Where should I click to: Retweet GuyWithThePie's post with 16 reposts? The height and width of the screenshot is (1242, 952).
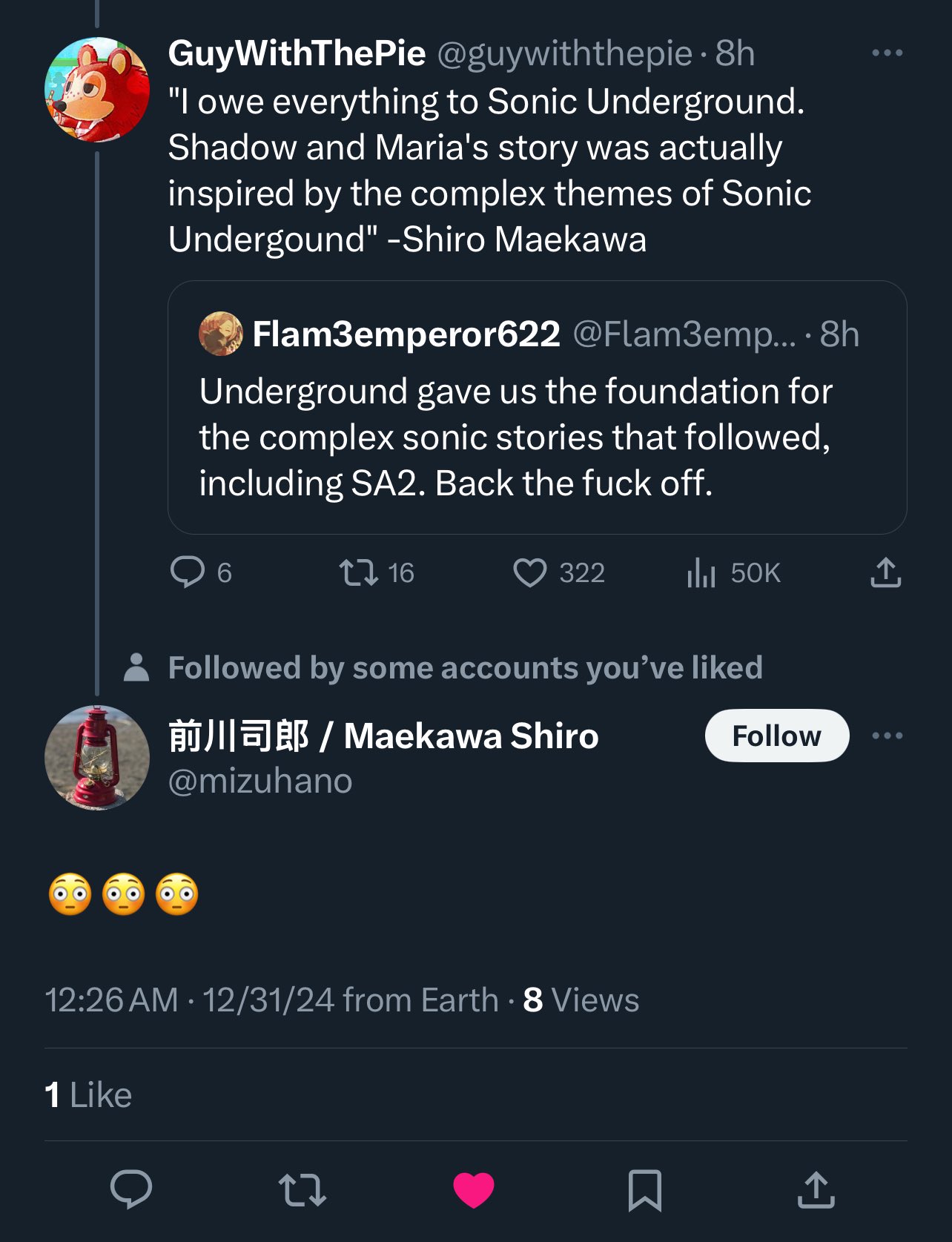[359, 572]
